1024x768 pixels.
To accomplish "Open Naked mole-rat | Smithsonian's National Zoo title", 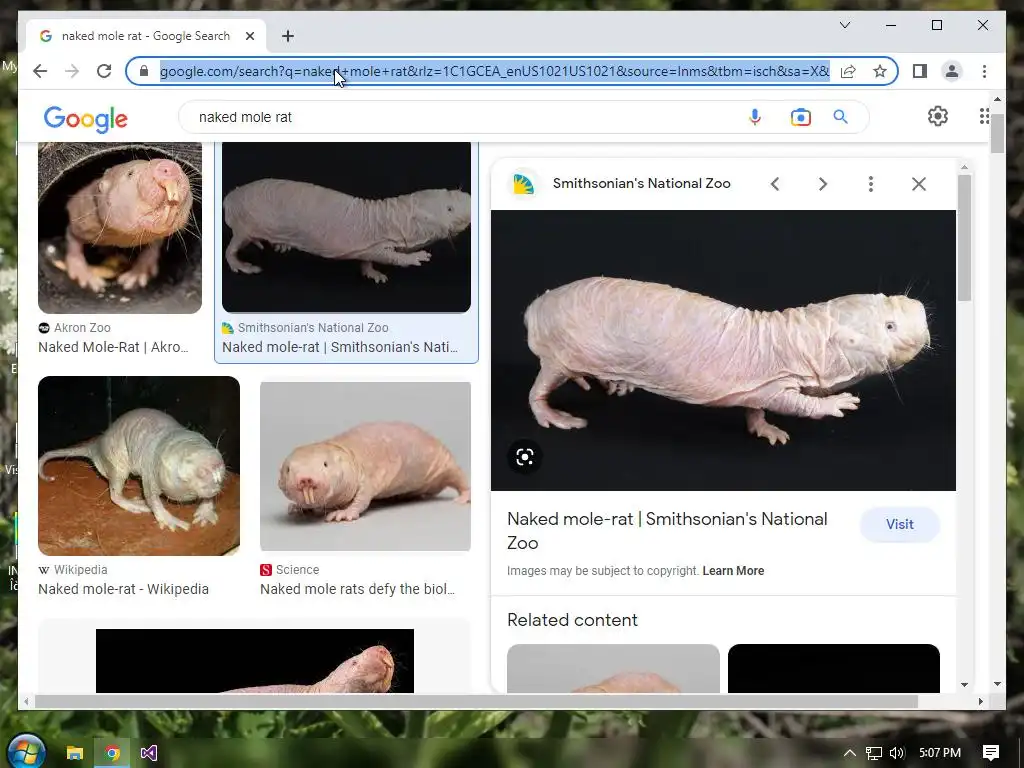I will [667, 531].
